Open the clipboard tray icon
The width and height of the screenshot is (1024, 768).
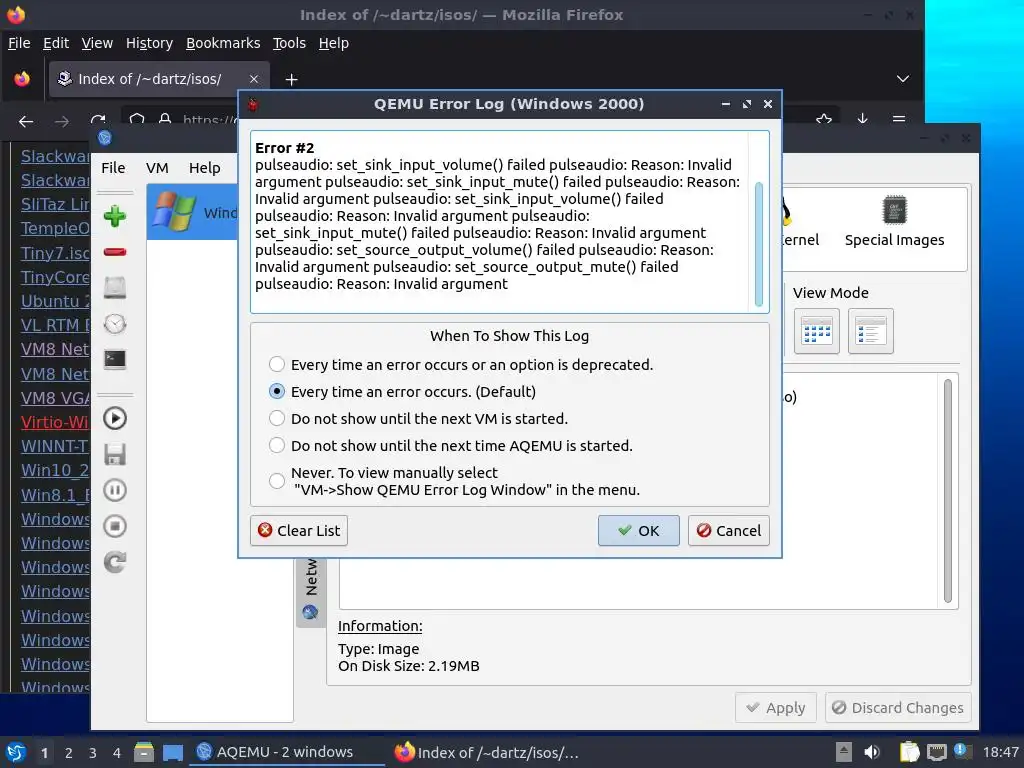[909, 752]
